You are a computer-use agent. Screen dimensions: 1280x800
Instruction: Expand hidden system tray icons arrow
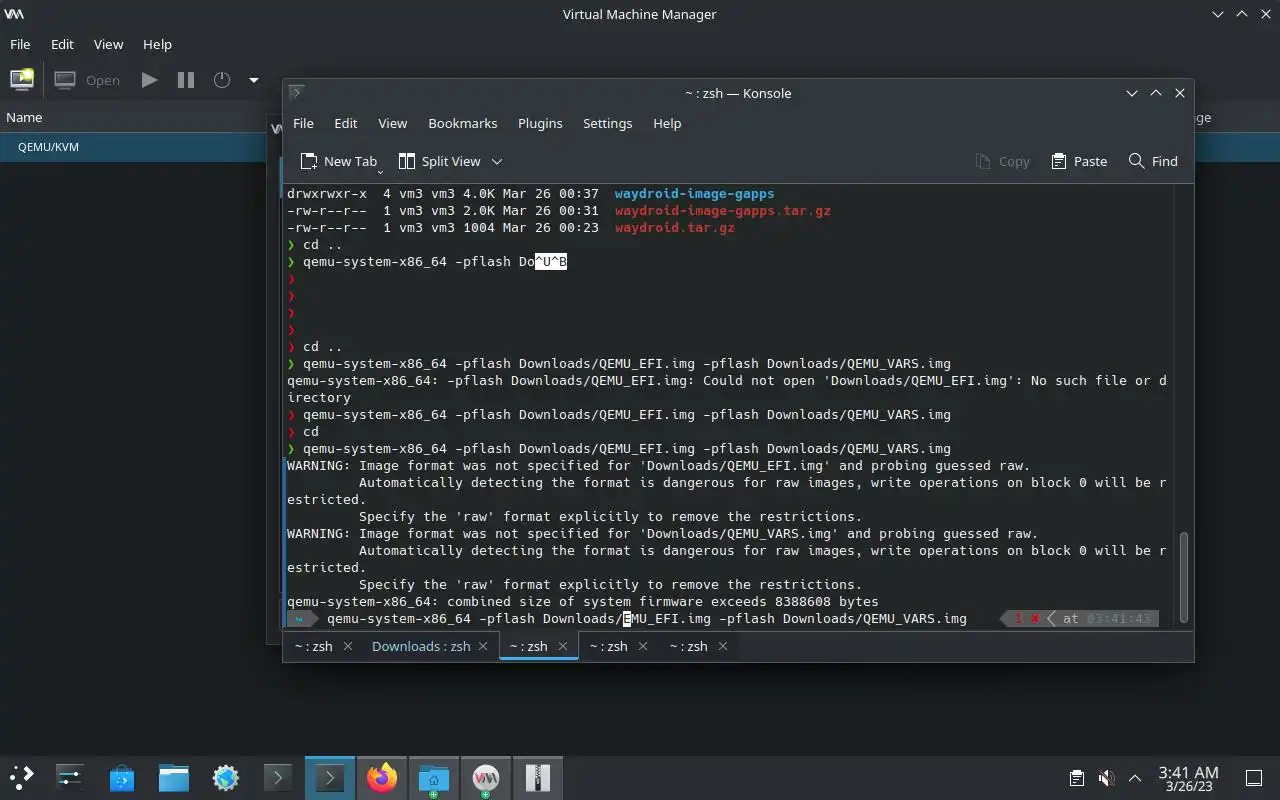click(x=1135, y=777)
